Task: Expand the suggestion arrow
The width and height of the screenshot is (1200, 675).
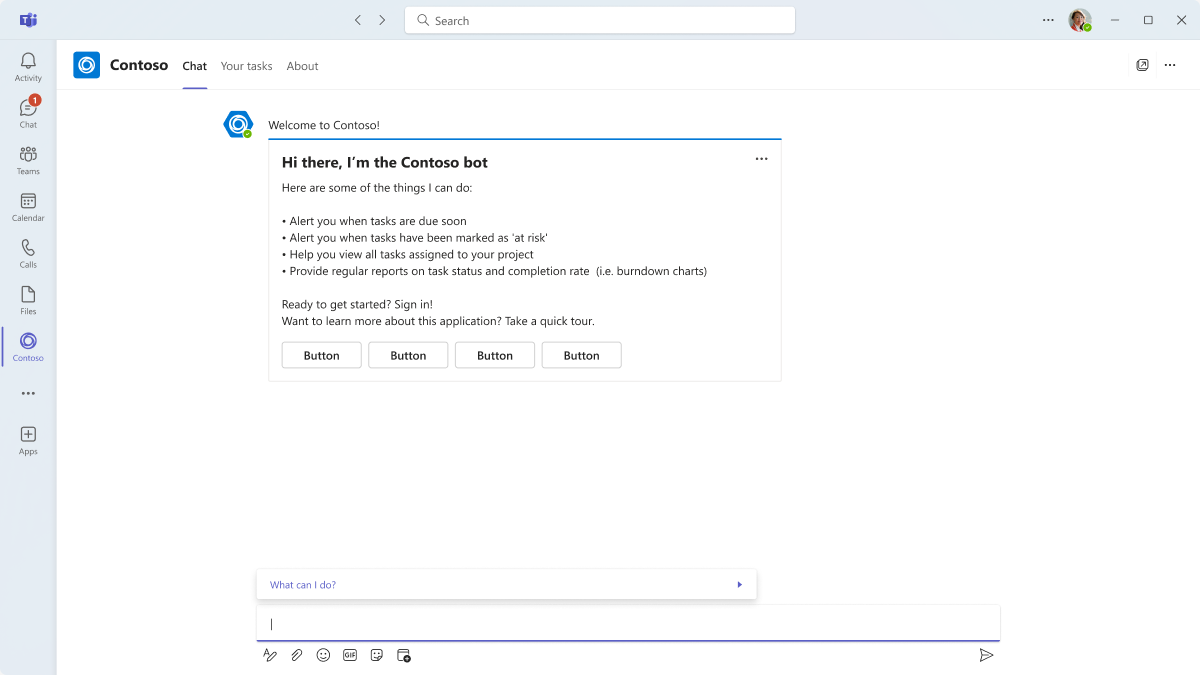Action: 739,585
